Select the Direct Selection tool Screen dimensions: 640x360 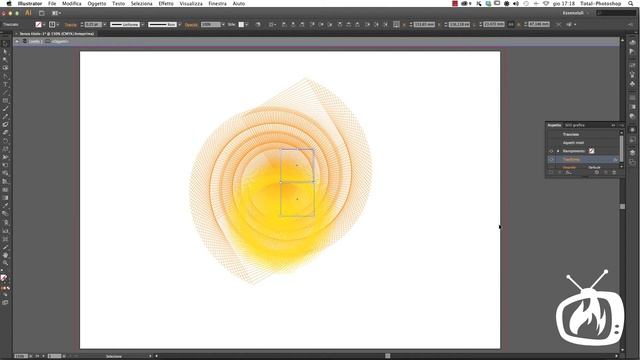(x=5, y=52)
